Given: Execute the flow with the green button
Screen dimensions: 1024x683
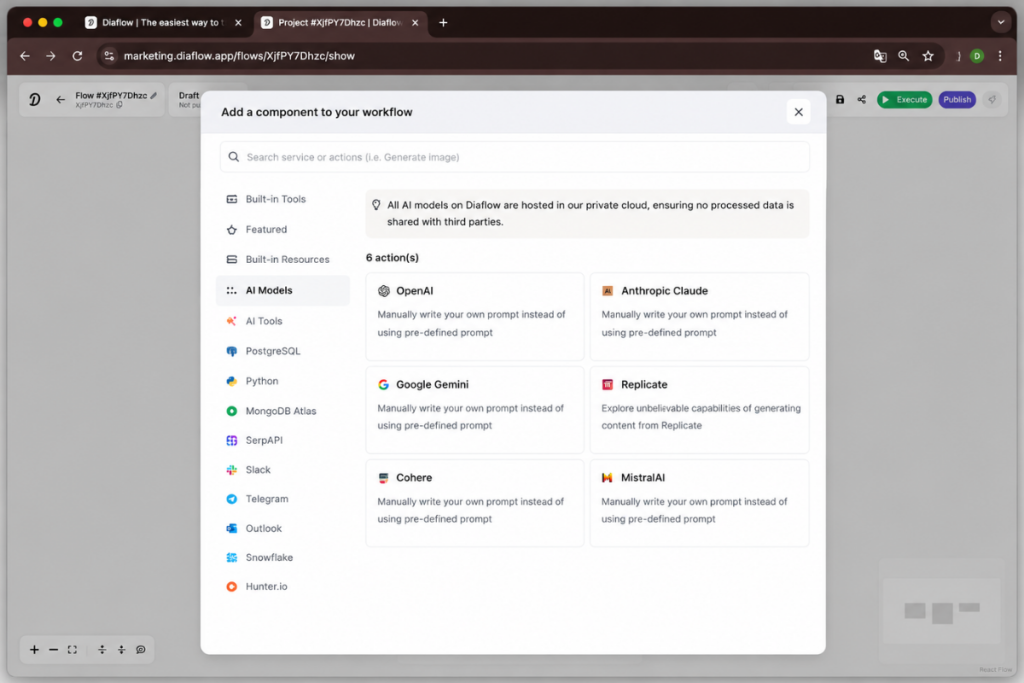Looking at the screenshot, I should tap(904, 100).
